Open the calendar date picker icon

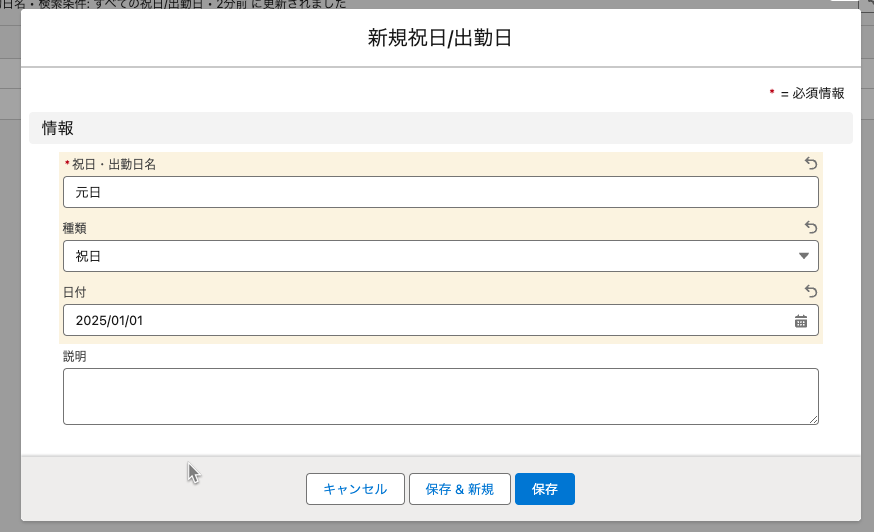[800, 321]
